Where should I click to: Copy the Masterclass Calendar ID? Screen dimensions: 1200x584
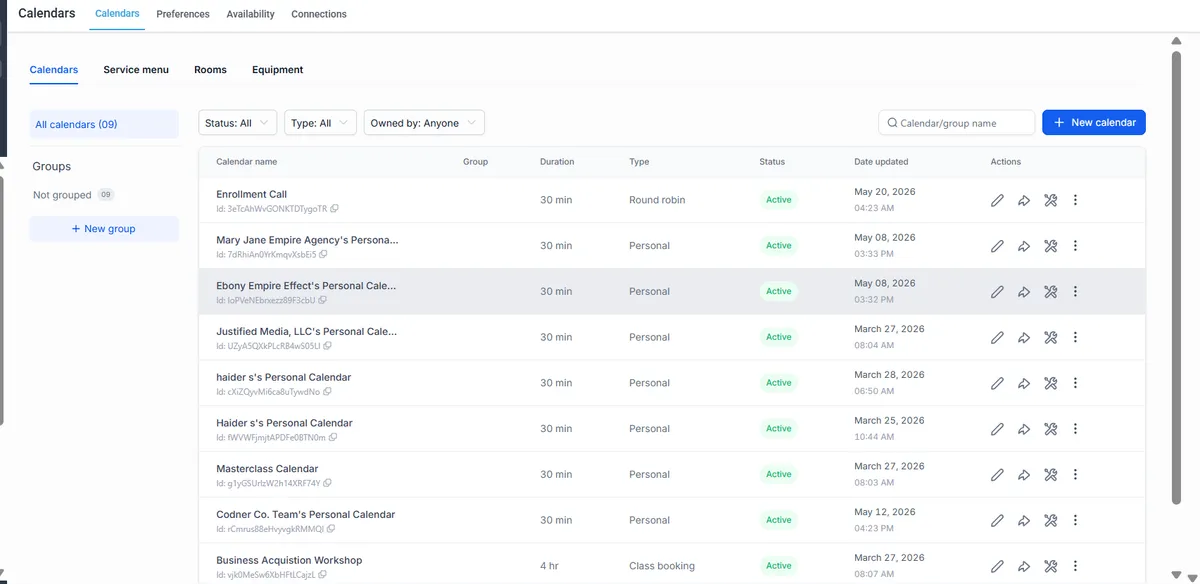click(x=328, y=484)
